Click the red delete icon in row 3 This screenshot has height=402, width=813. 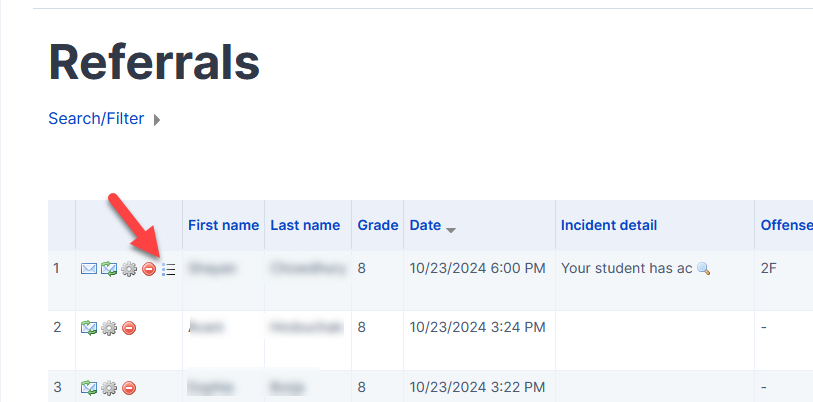tap(129, 387)
